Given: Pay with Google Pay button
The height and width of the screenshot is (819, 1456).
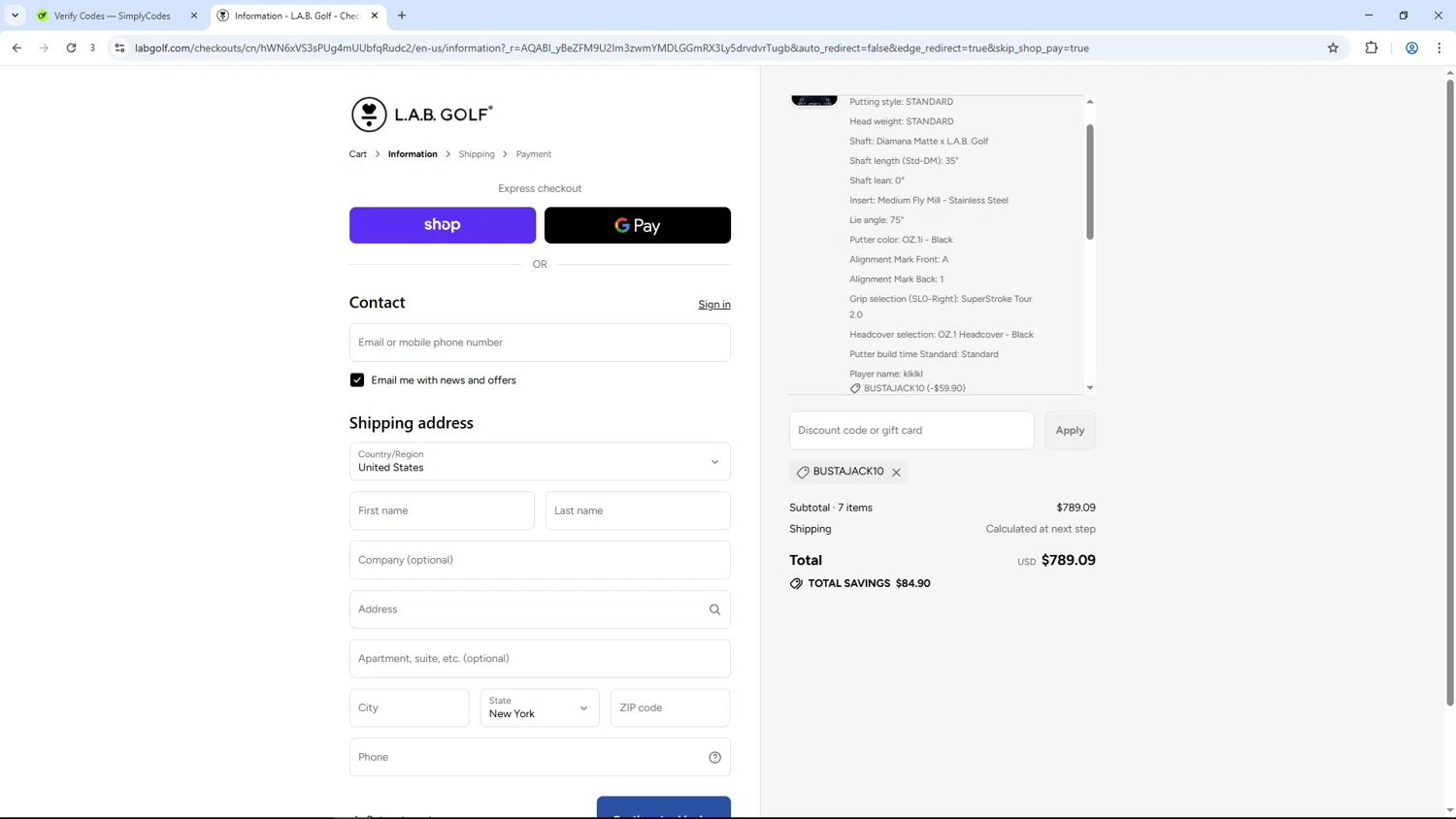Looking at the screenshot, I should click(x=638, y=225).
